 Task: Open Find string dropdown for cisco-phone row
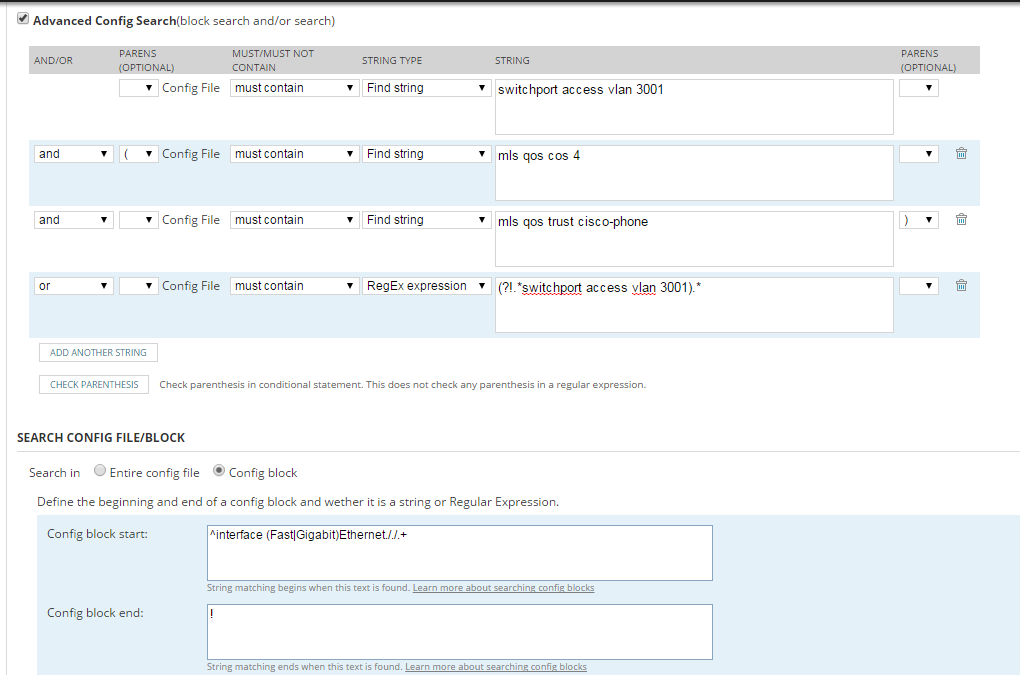click(x=426, y=220)
